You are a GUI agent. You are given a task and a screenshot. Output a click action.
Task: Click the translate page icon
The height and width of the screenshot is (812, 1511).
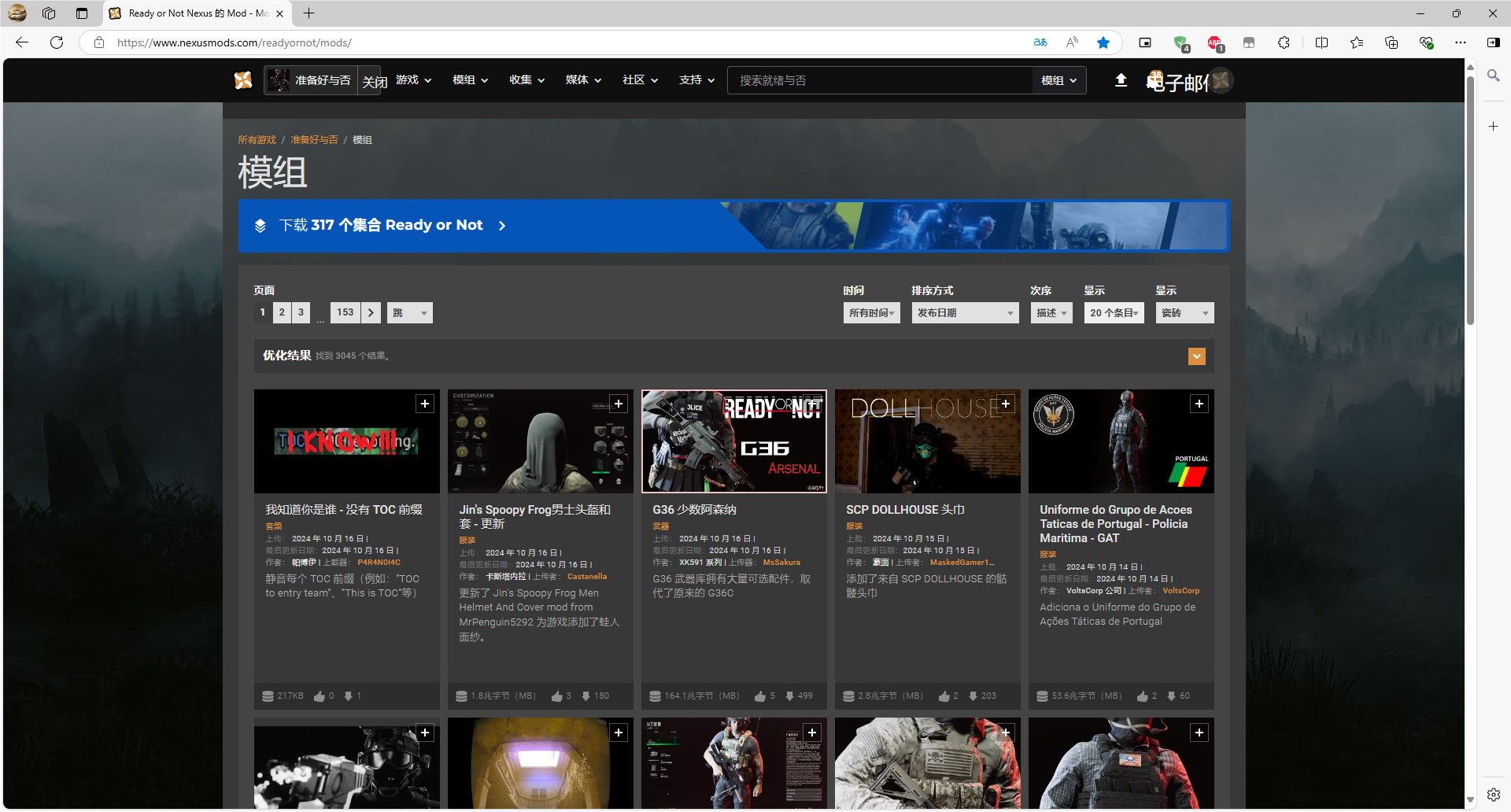click(x=1040, y=42)
